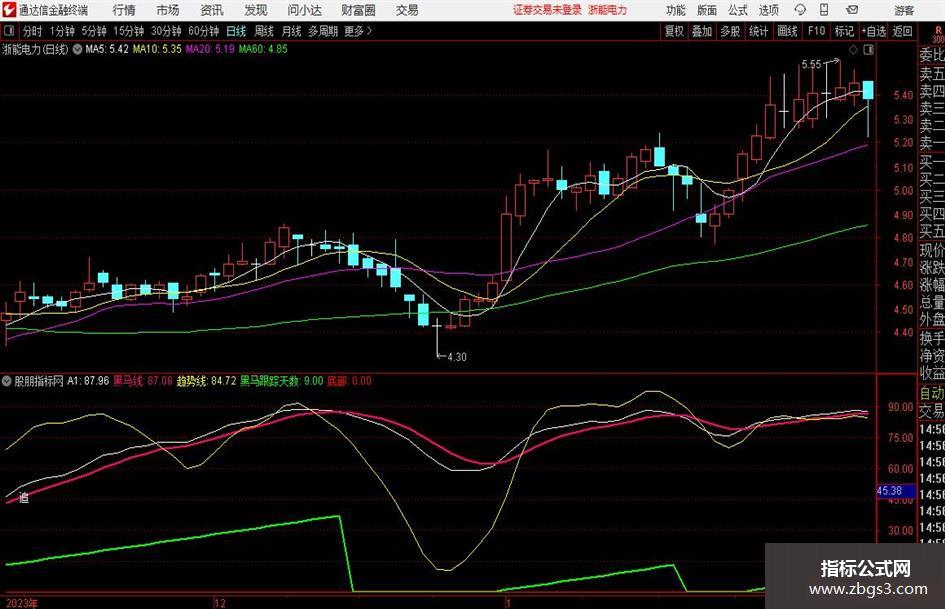
Task: Click the 叠加 overlay button
Action: coord(702,31)
